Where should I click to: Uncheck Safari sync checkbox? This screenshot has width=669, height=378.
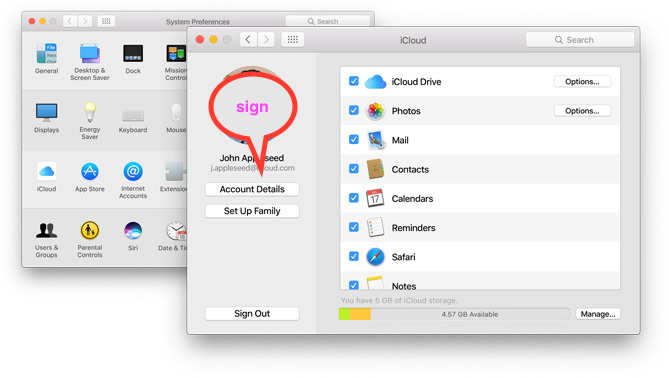click(x=354, y=256)
